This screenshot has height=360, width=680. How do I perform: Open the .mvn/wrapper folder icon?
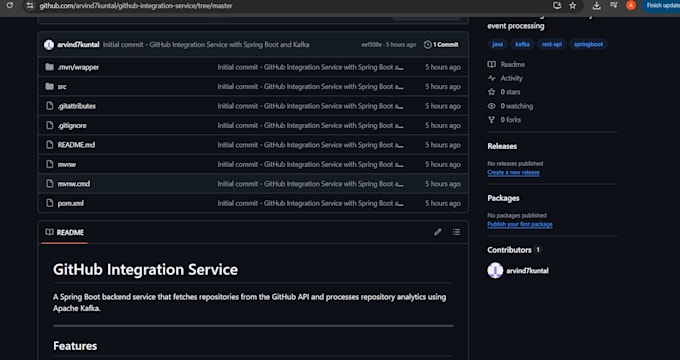point(49,67)
